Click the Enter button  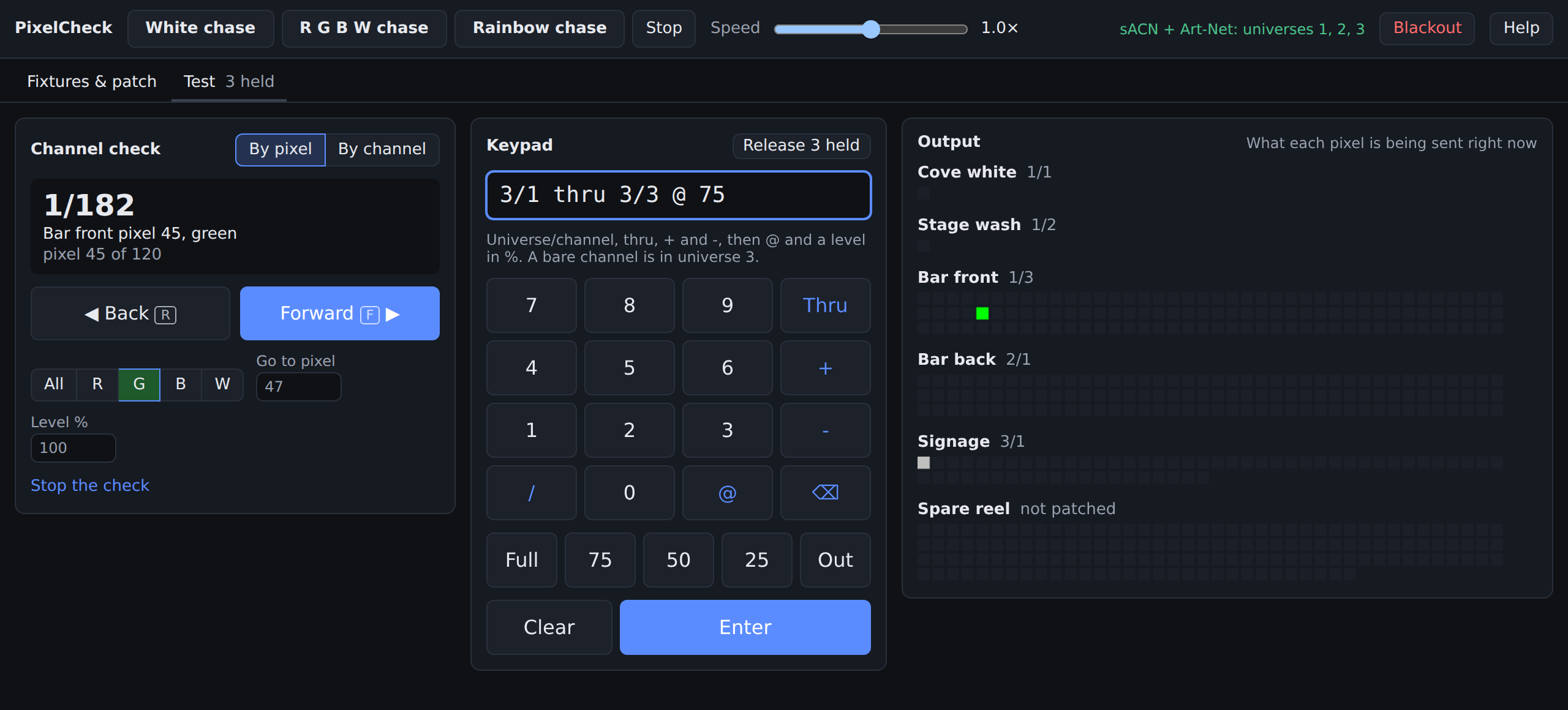pyautogui.click(x=745, y=627)
